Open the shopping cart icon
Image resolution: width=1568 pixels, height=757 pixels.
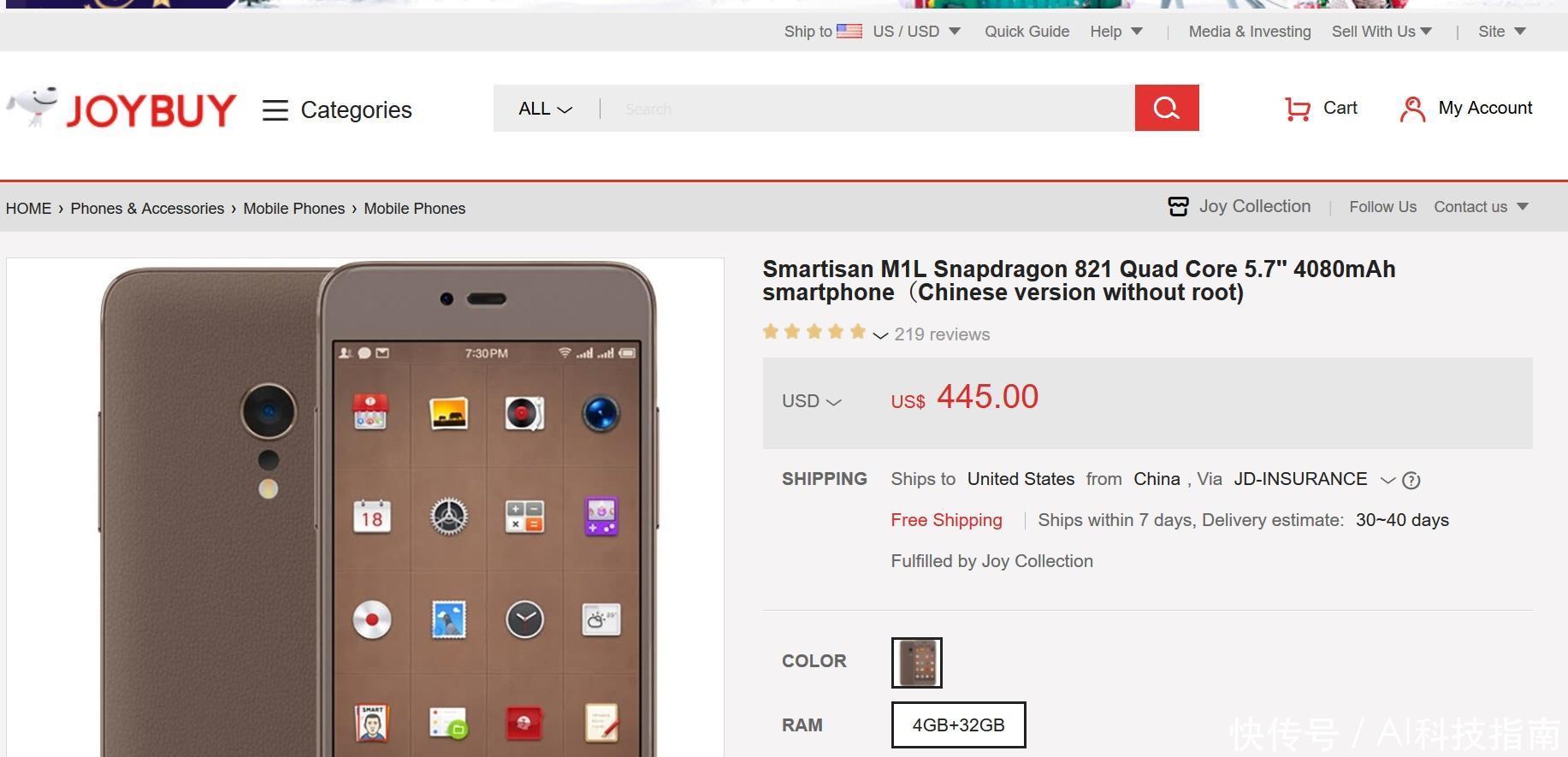[1298, 109]
